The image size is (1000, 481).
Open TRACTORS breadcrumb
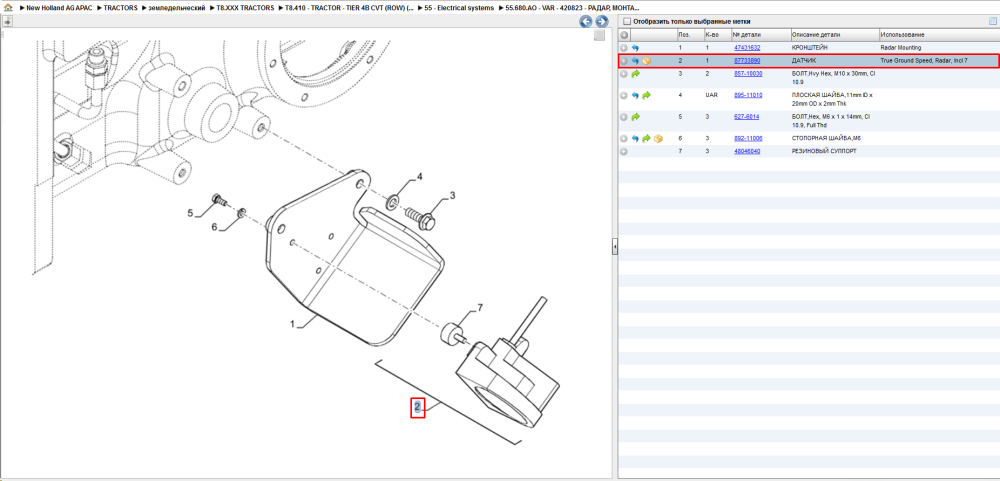[121, 8]
